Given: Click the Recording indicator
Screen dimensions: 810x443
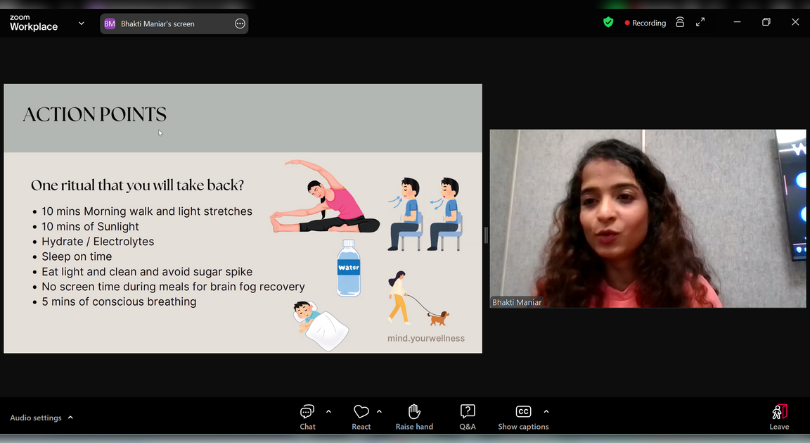Looking at the screenshot, I should (x=646, y=23).
